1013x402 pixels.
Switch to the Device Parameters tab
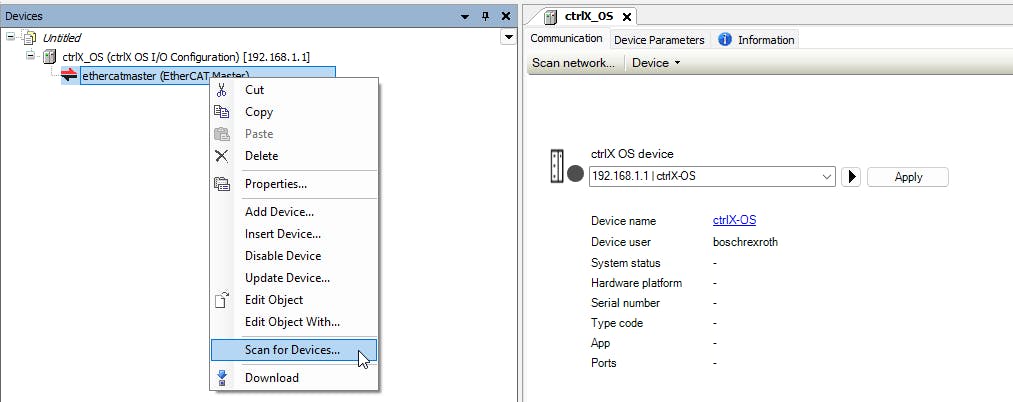pyautogui.click(x=659, y=39)
